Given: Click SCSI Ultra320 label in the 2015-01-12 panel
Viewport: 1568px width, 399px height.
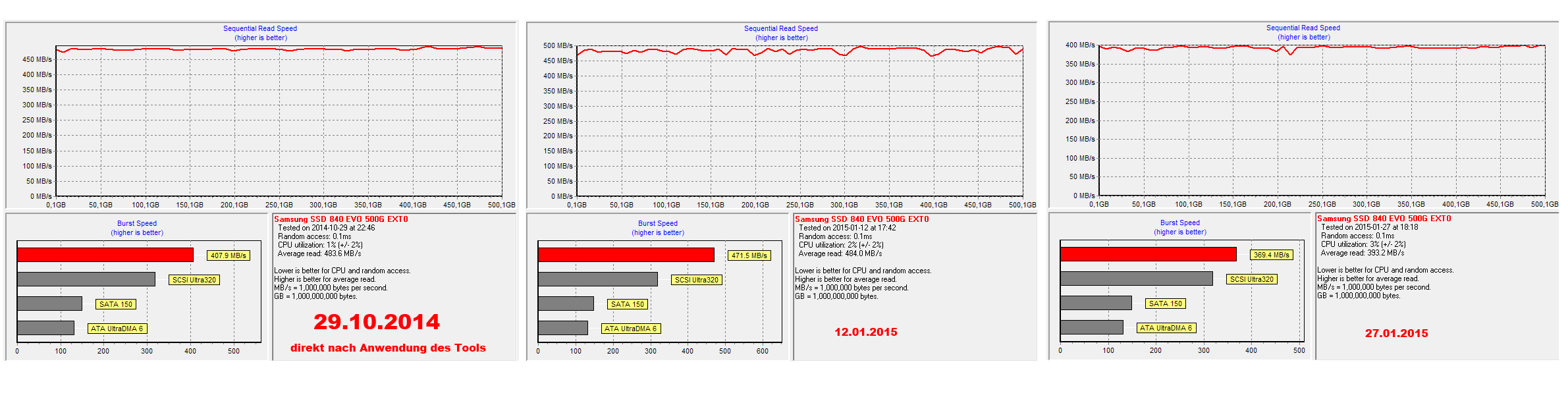Looking at the screenshot, I should pyautogui.click(x=697, y=280).
